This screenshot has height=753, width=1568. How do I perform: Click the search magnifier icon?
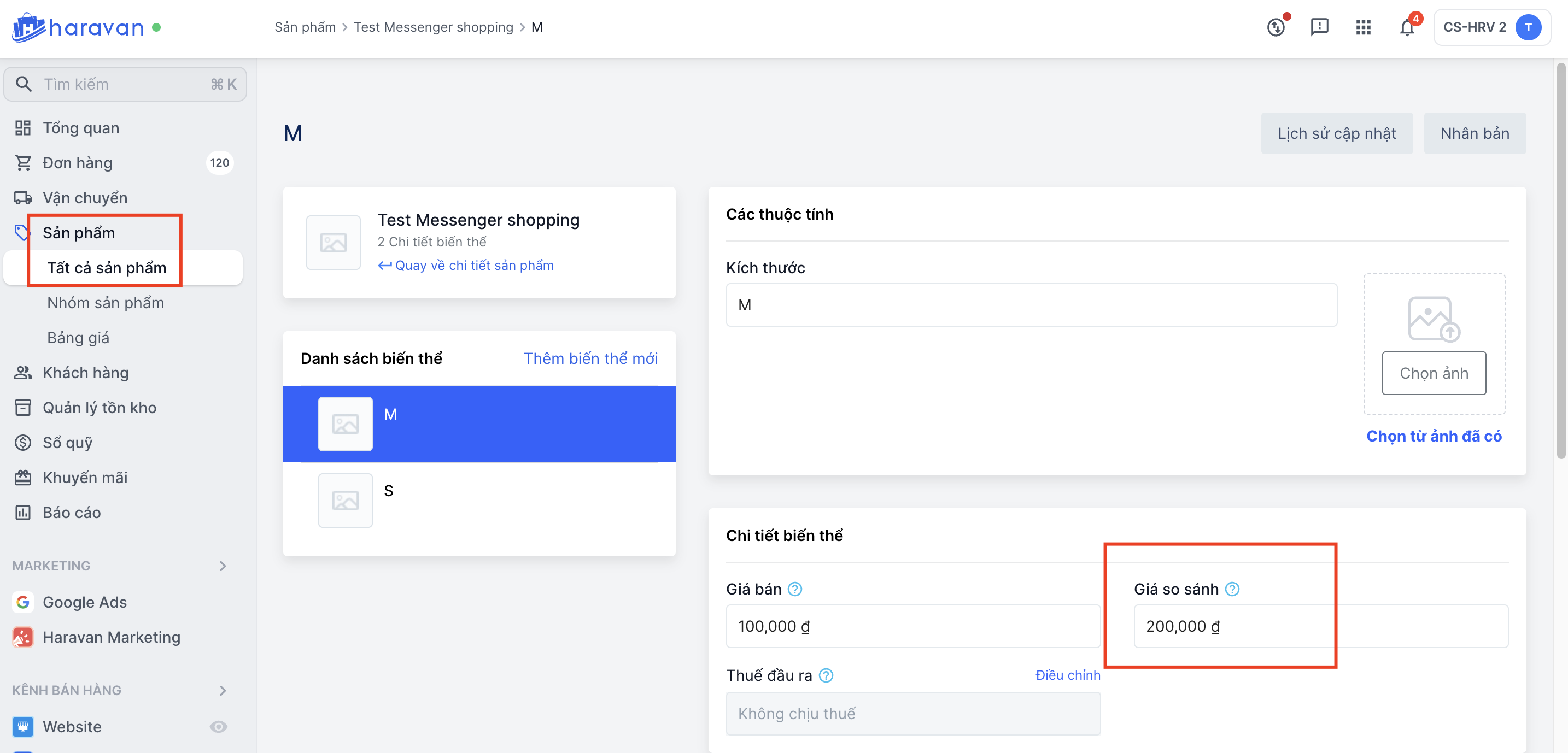[x=24, y=84]
